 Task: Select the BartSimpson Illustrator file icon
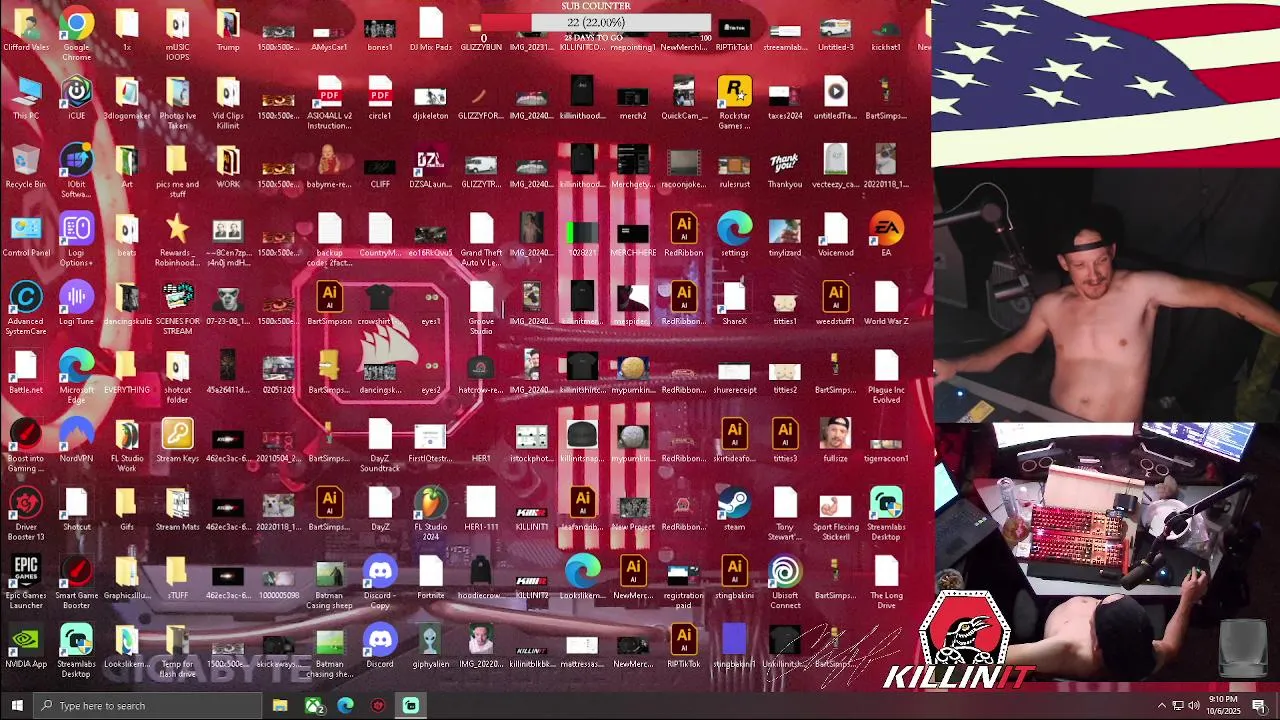(x=329, y=298)
